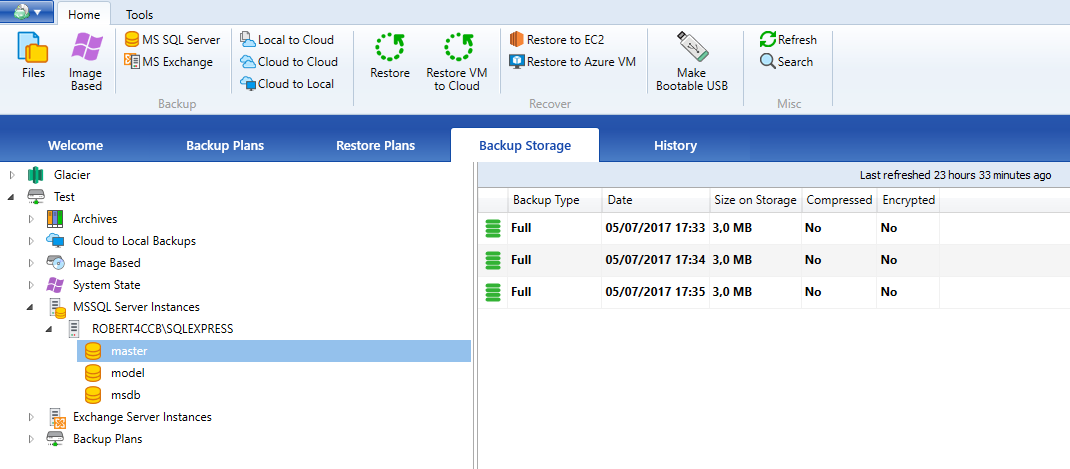Select Local to Cloud backup
Screen dimensions: 1070x469
pyautogui.click(x=287, y=40)
